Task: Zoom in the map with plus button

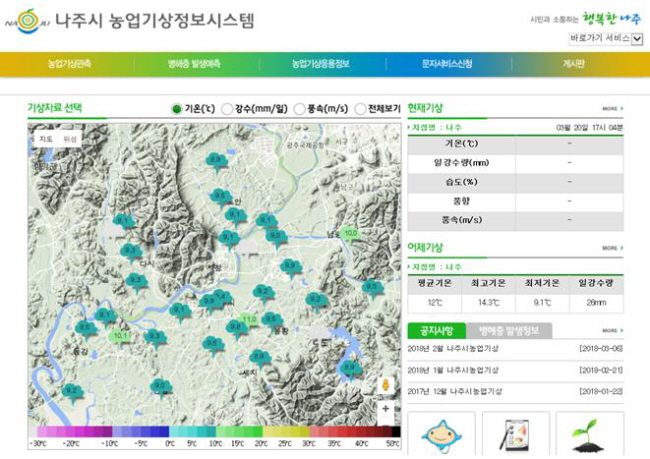Action: [x=386, y=408]
